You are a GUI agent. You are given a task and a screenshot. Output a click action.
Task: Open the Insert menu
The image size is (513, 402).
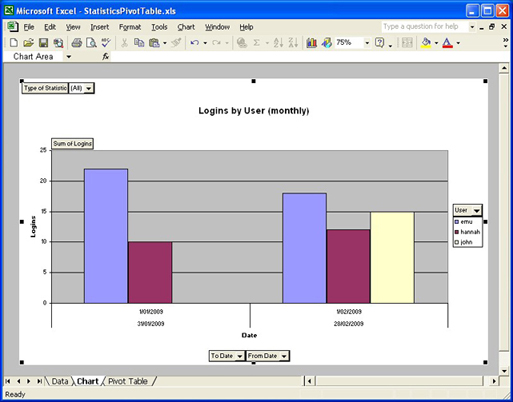(100, 27)
